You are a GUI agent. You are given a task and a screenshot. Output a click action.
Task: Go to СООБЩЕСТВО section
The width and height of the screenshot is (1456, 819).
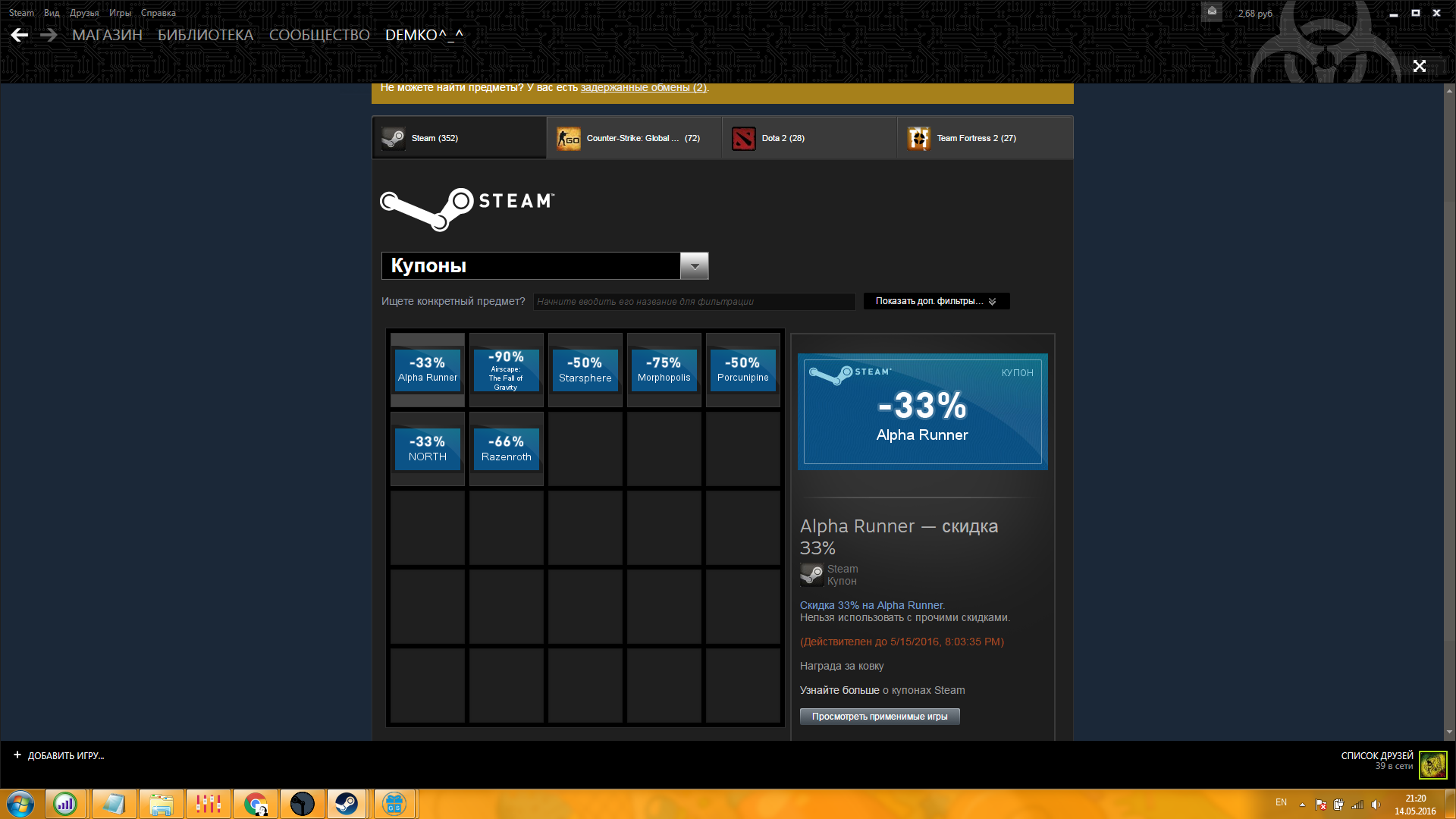319,35
